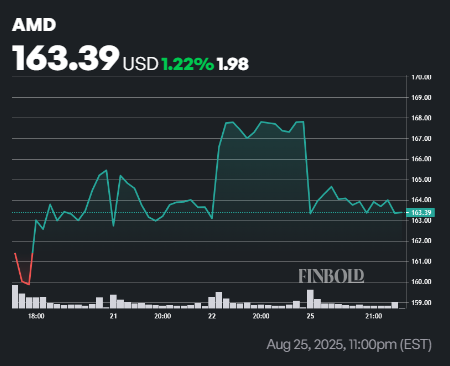Click the 167.00 price axis label

pyautogui.click(x=421, y=139)
